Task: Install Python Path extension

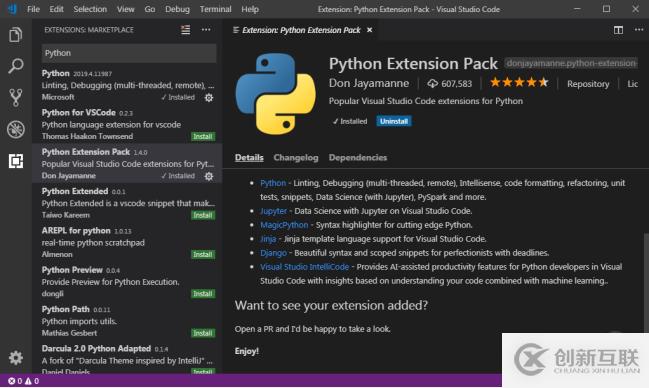Action: tap(203, 333)
